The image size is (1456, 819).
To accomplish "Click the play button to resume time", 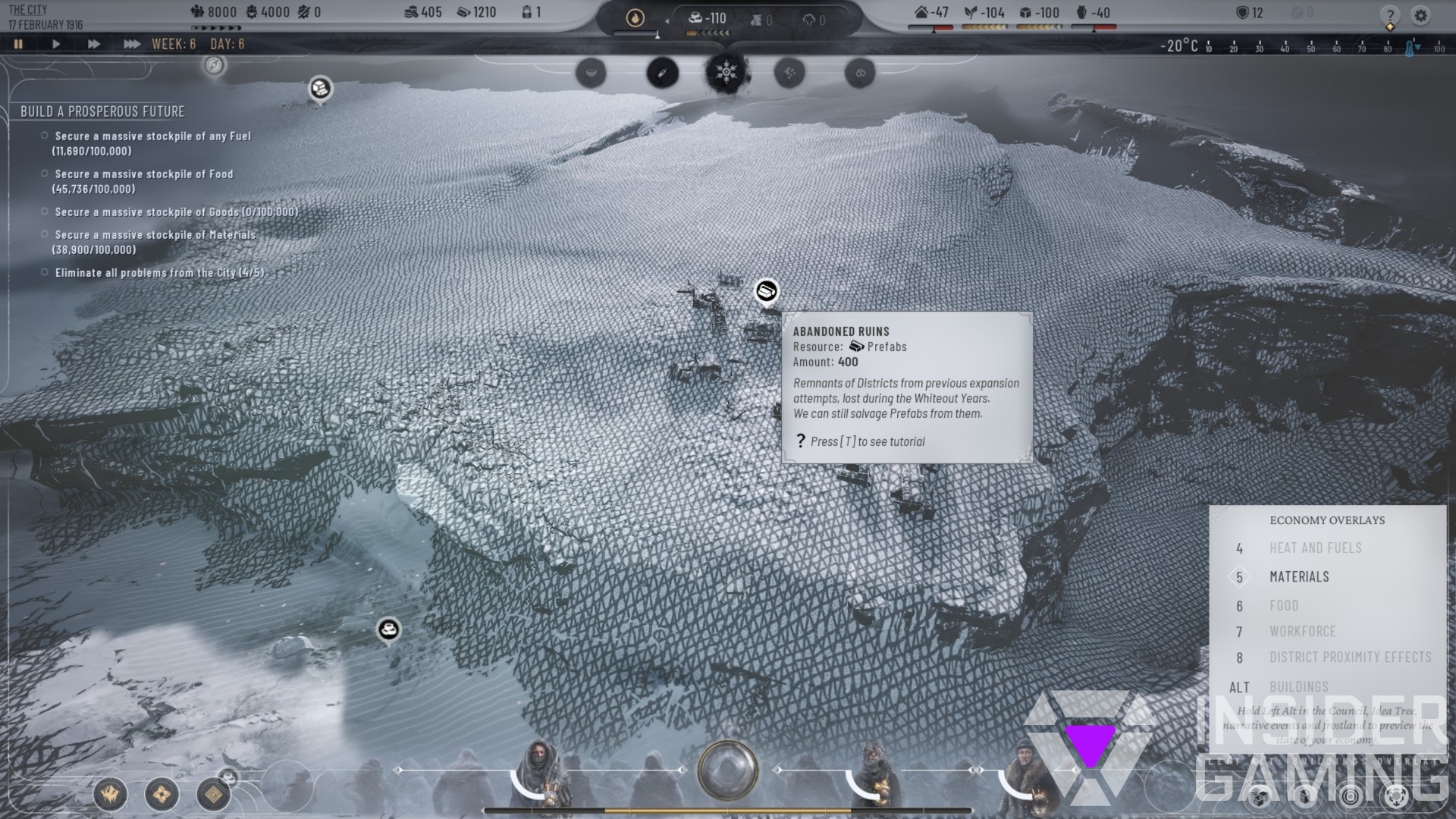I will (56, 43).
